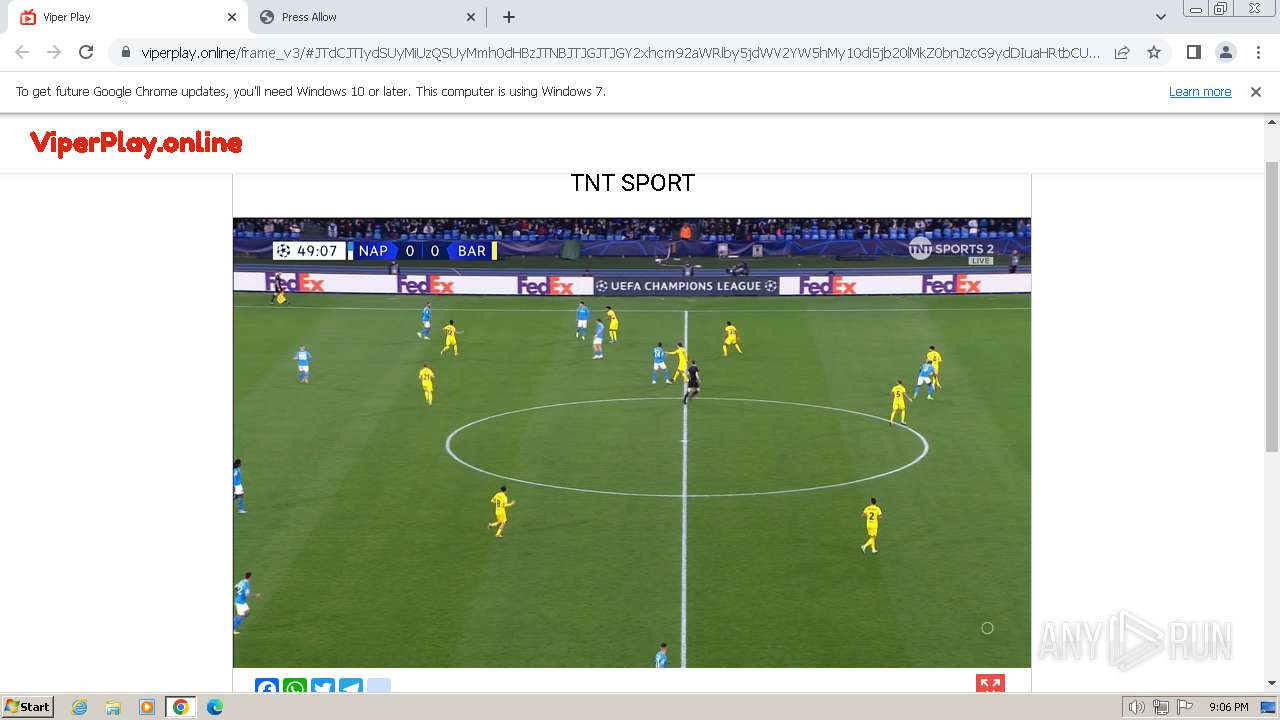Open Windows Media Player from taskbar

point(147,707)
